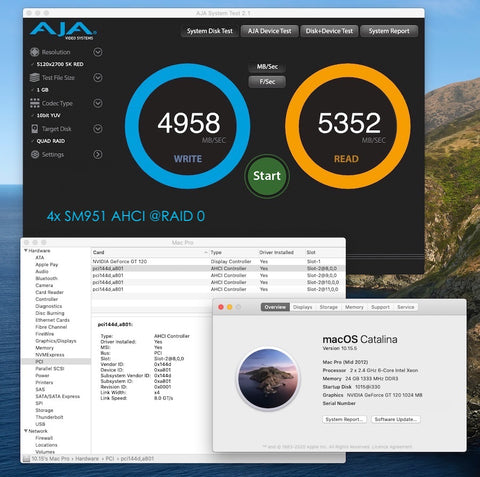Expand the Test File Size chevron
This screenshot has height=477, width=480.
[98, 78]
